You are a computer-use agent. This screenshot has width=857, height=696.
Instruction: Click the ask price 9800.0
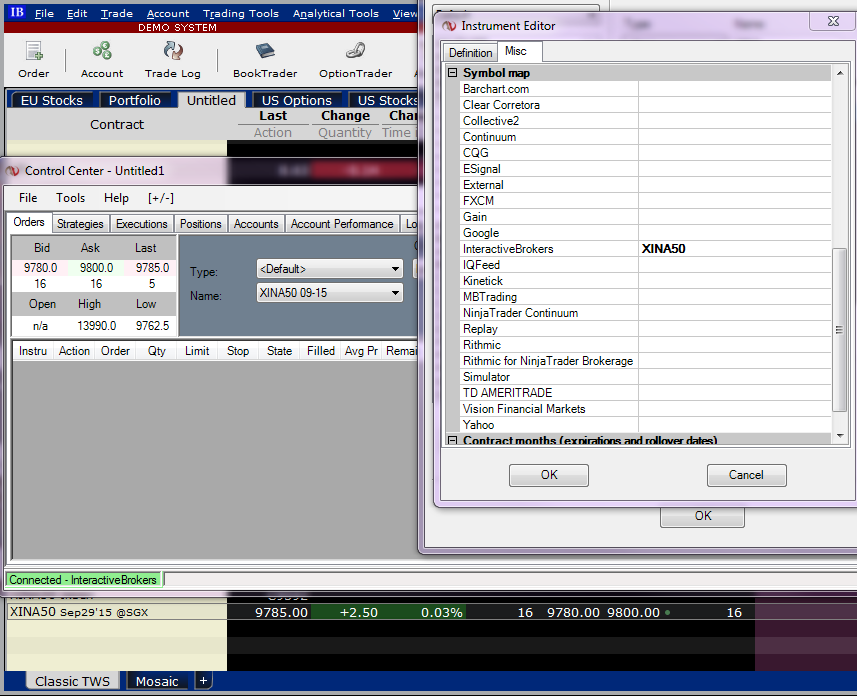click(x=96, y=268)
